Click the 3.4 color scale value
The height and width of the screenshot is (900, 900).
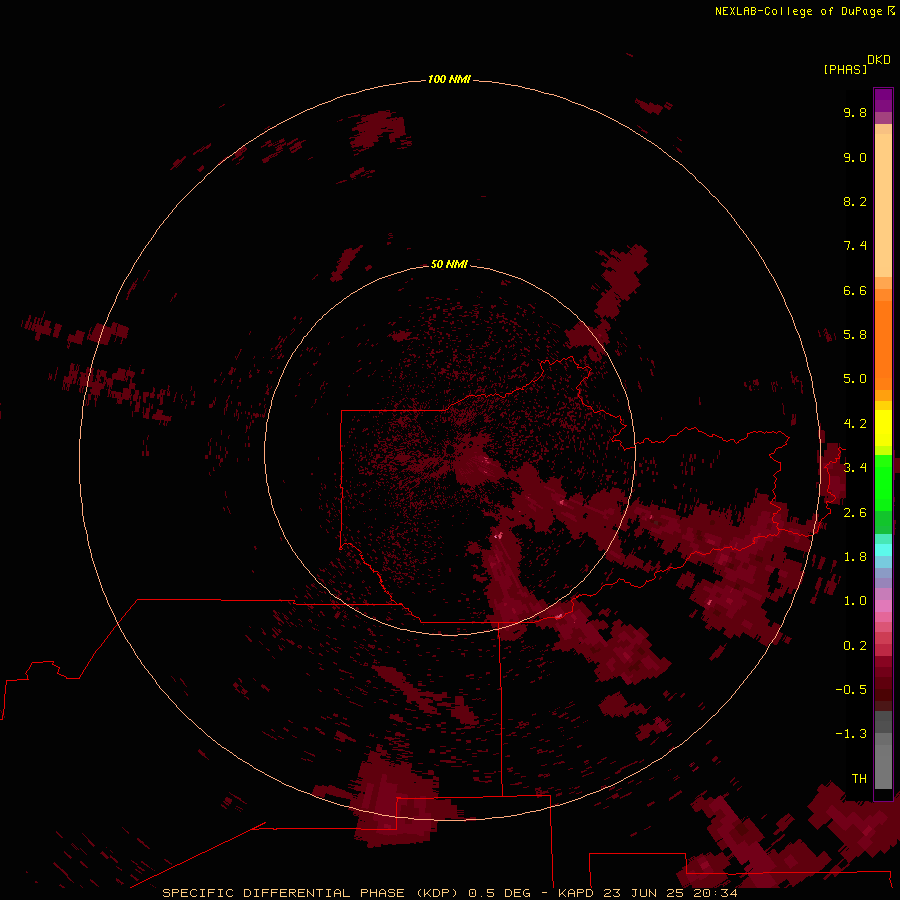[x=855, y=468]
